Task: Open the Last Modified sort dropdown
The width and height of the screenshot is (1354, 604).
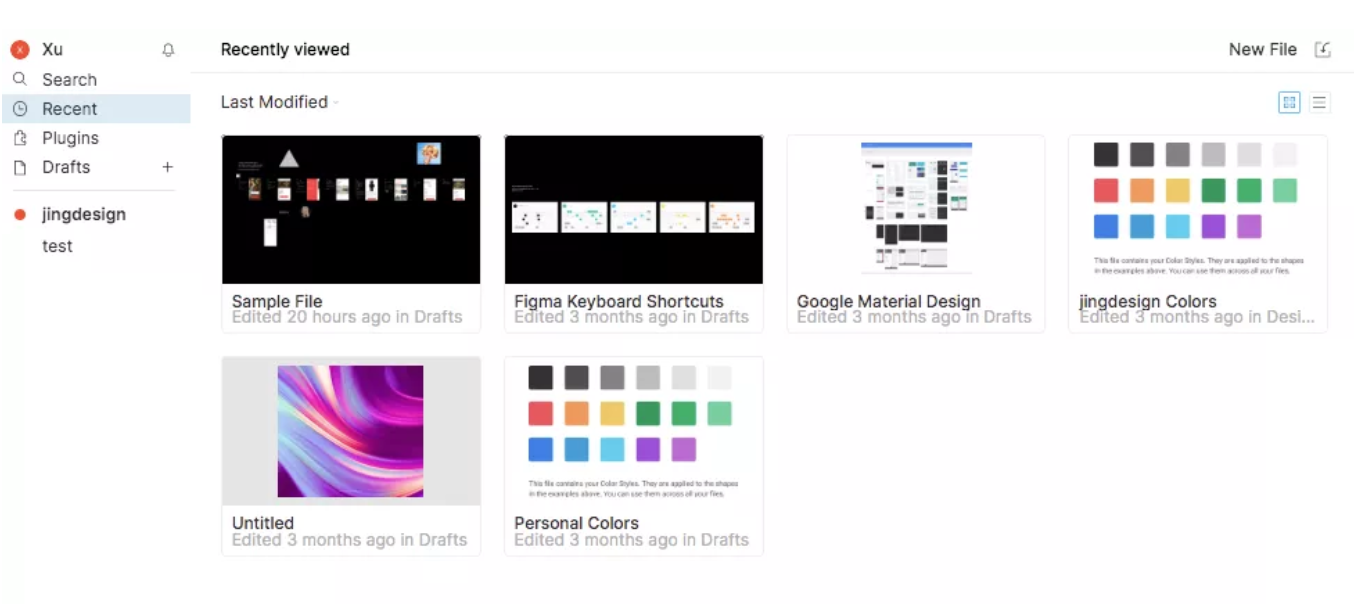Action: coord(280,102)
